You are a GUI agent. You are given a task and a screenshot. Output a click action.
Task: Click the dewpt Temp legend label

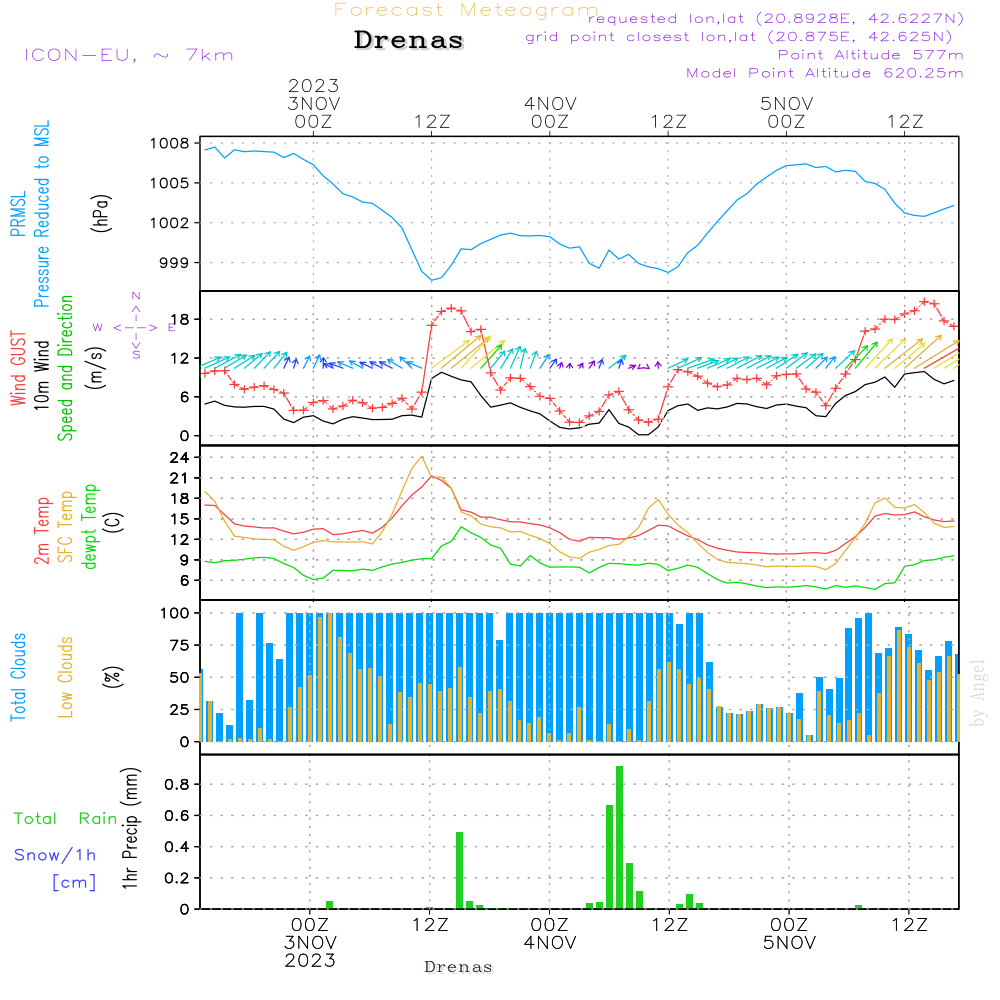pyautogui.click(x=89, y=526)
